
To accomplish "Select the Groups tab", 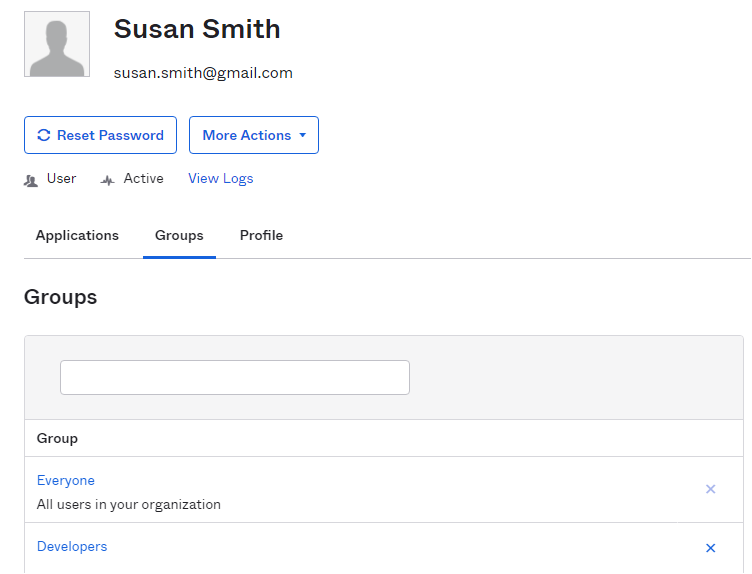I will [179, 236].
